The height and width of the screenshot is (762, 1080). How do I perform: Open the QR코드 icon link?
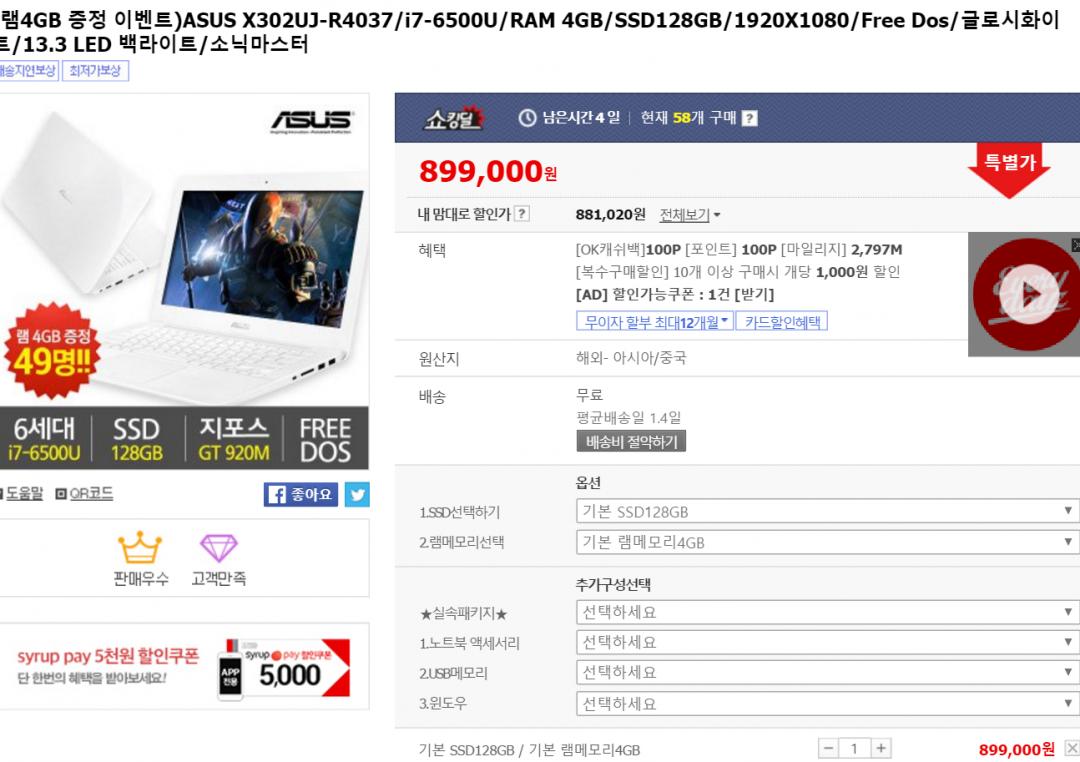84,493
